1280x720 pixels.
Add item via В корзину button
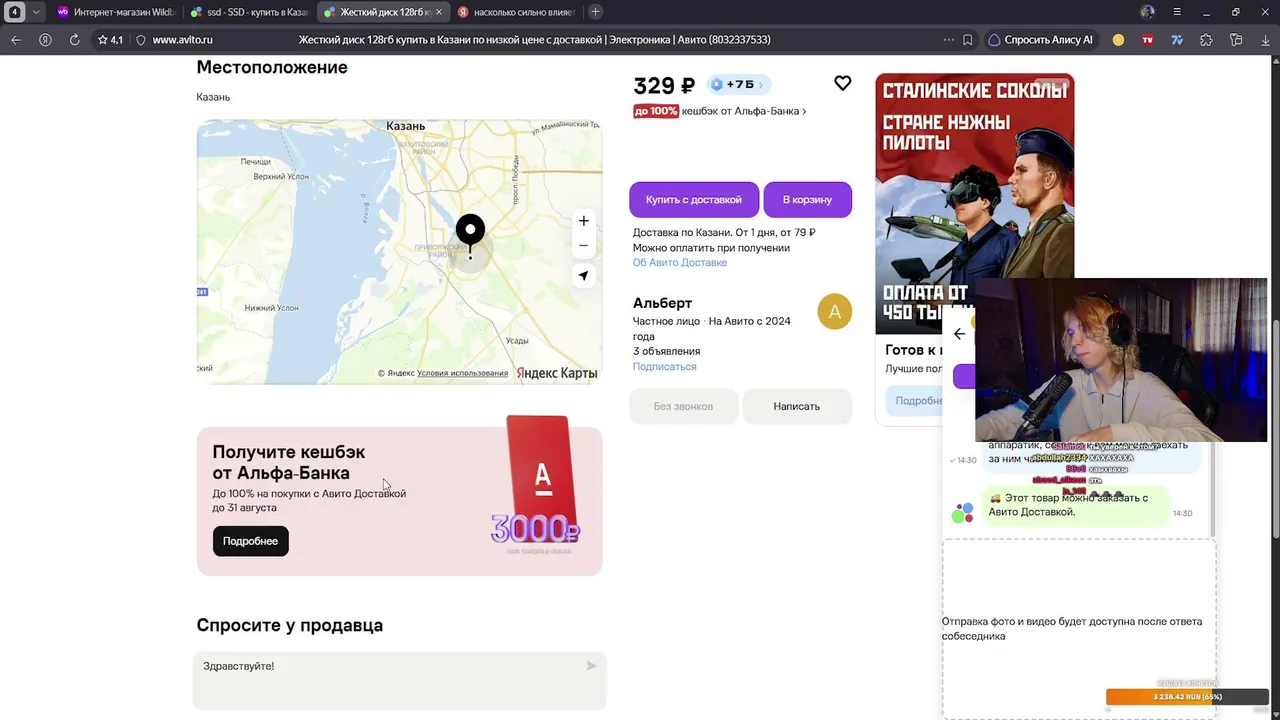[807, 199]
